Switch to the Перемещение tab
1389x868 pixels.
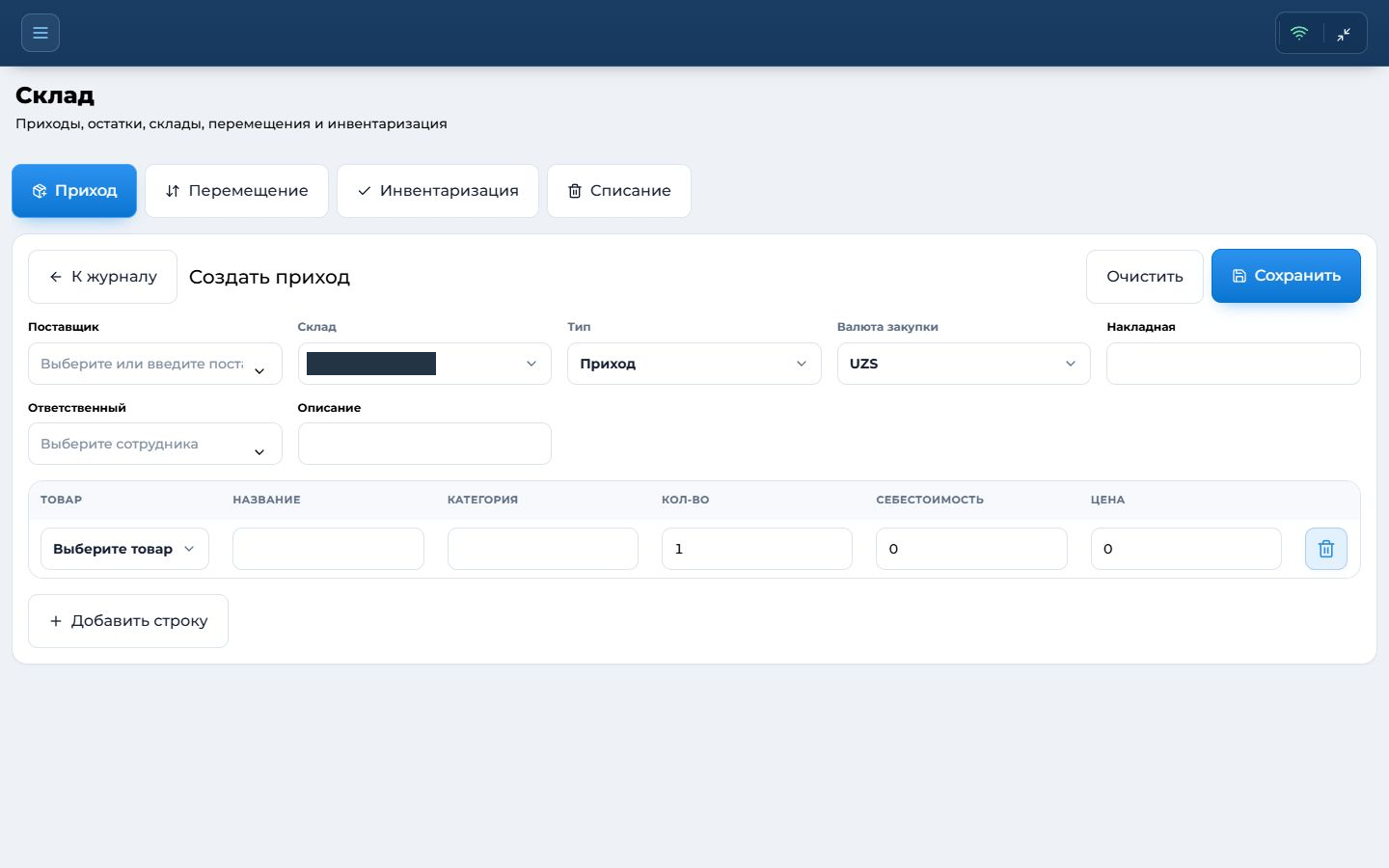coord(237,191)
